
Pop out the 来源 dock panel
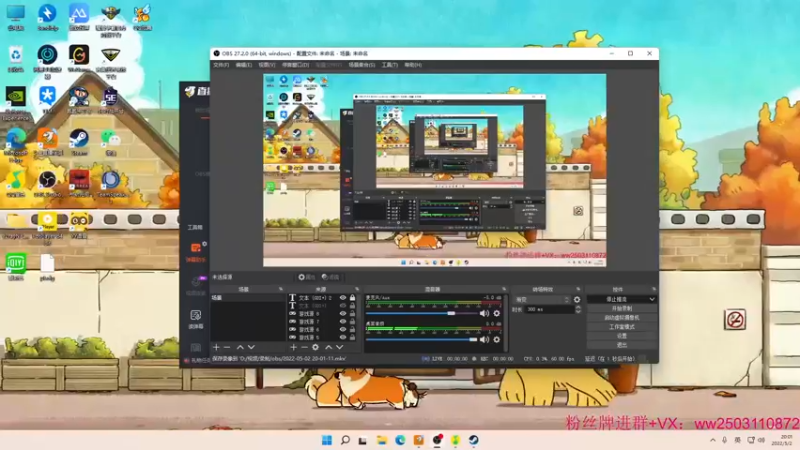[x=357, y=289]
